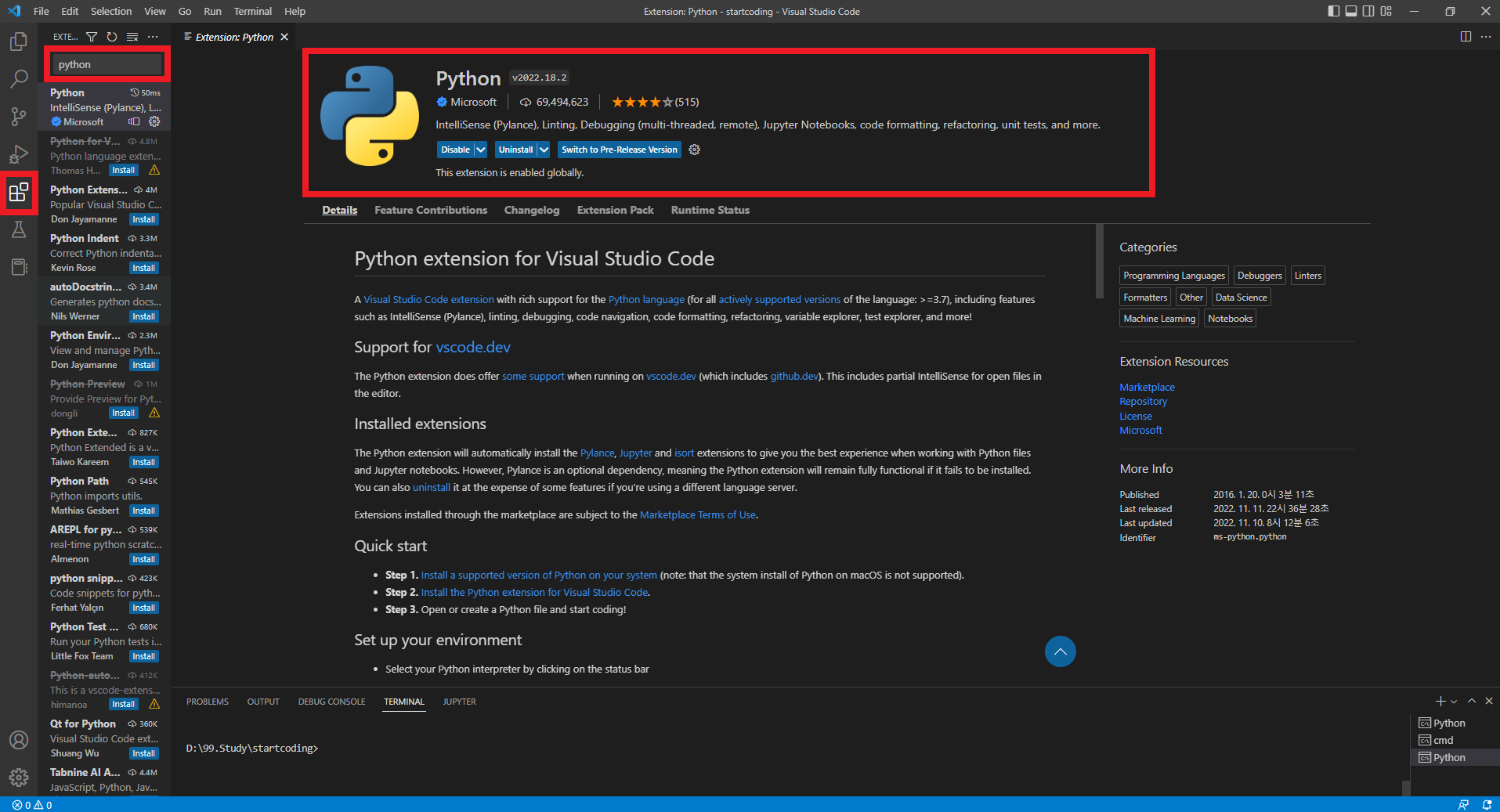1500x812 pixels.
Task: Refresh the extensions list
Action: (x=112, y=37)
